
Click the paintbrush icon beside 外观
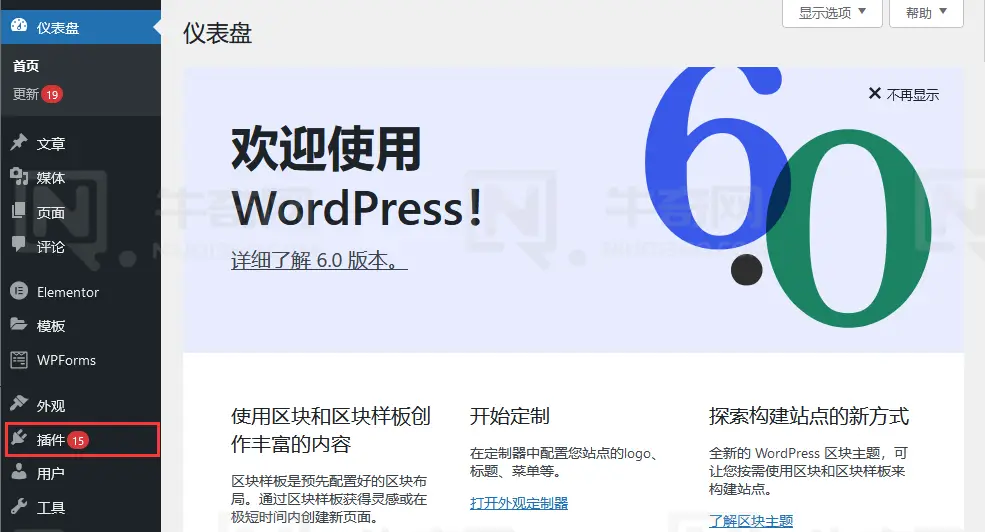(19, 403)
